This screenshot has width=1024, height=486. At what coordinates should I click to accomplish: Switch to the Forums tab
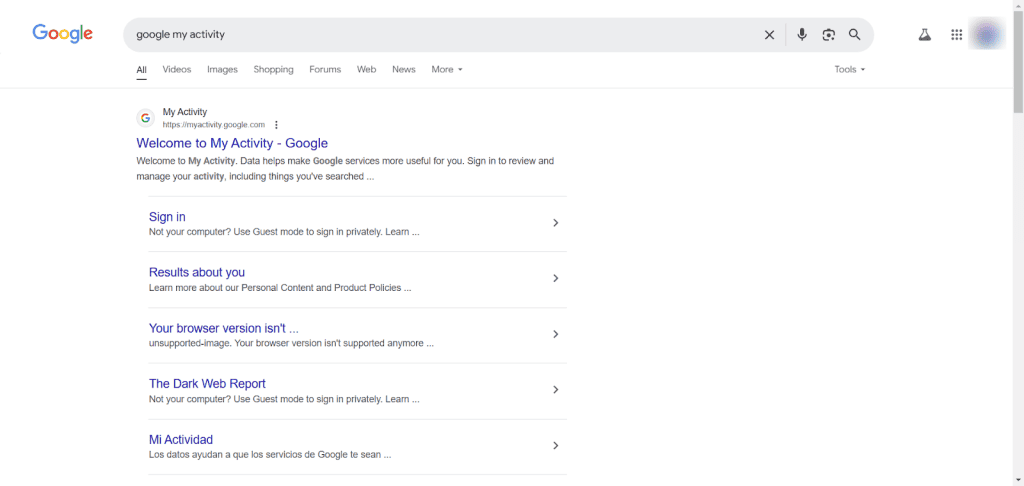(x=325, y=69)
